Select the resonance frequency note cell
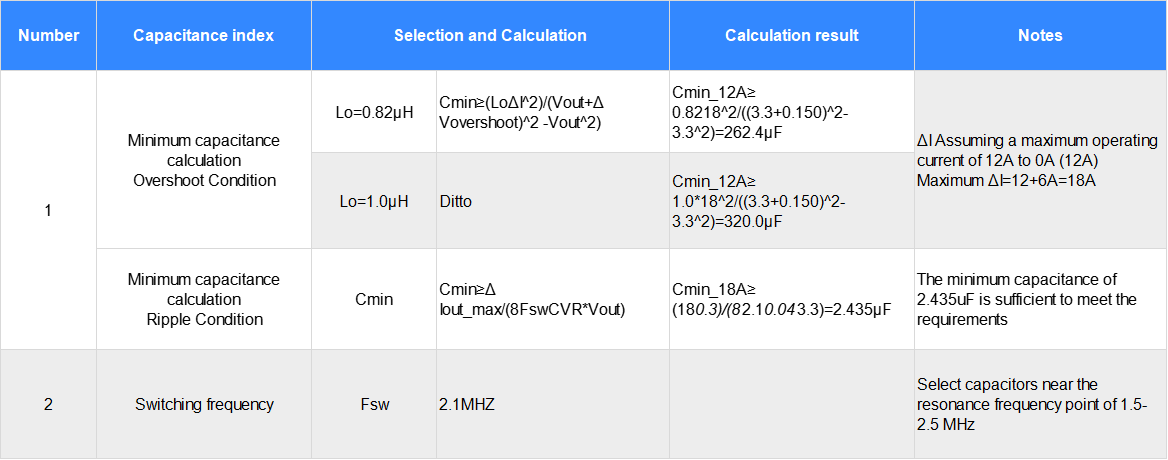The image size is (1168, 460). click(x=1040, y=405)
